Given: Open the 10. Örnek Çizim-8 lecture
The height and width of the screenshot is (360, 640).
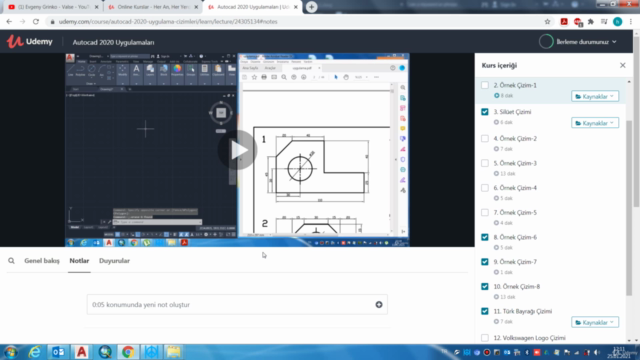Looking at the screenshot, I should pos(517,287).
